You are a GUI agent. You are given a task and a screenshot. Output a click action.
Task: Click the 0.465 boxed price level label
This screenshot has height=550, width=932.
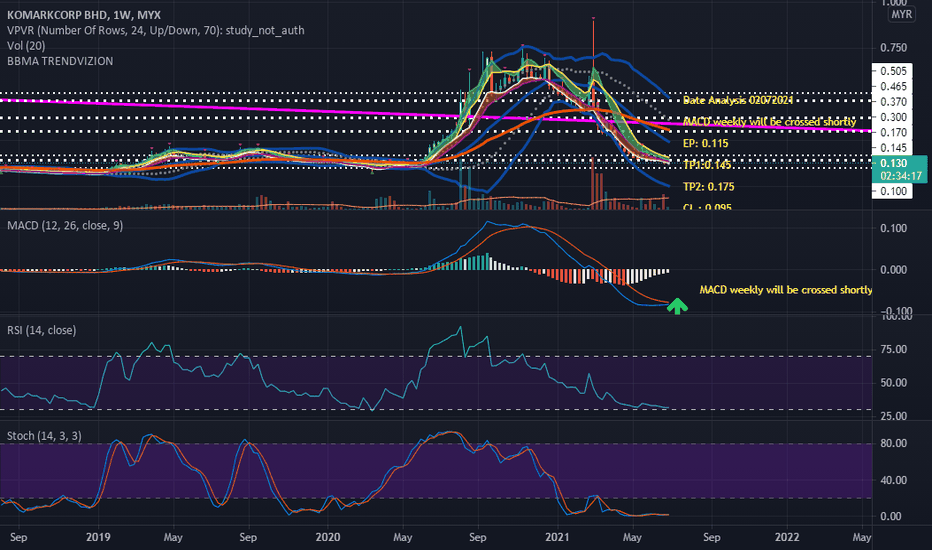pyautogui.click(x=892, y=86)
